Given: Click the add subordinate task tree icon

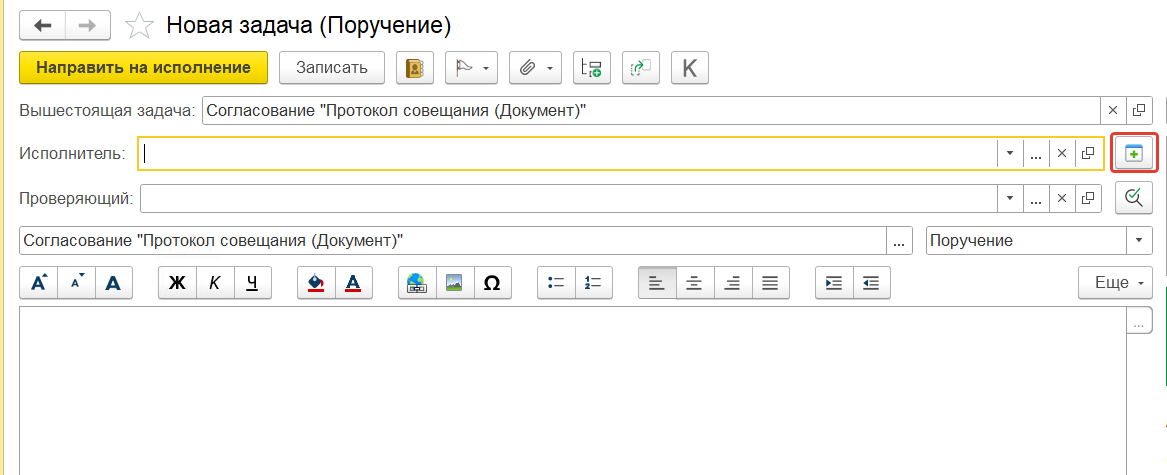Looking at the screenshot, I should (592, 68).
